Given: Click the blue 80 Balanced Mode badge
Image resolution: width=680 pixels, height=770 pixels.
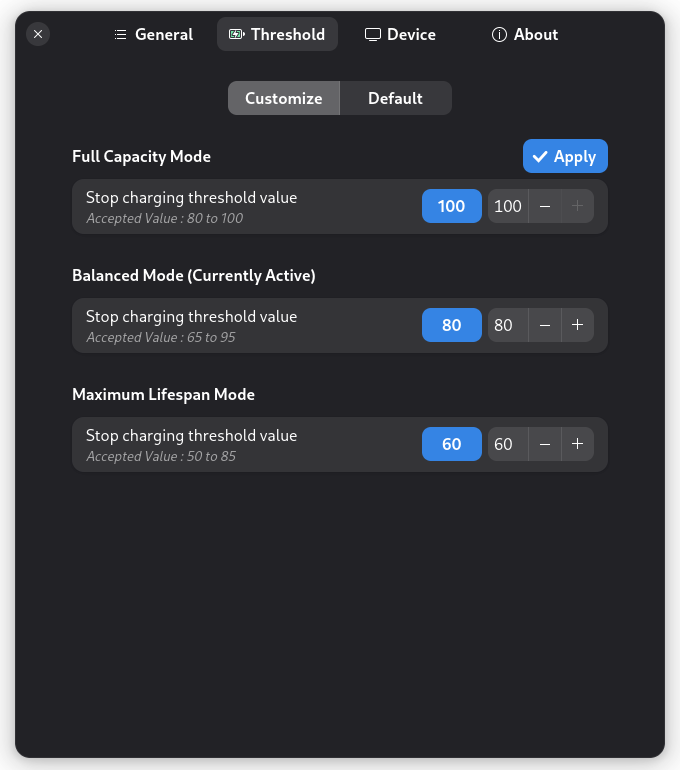Looking at the screenshot, I should tap(452, 325).
